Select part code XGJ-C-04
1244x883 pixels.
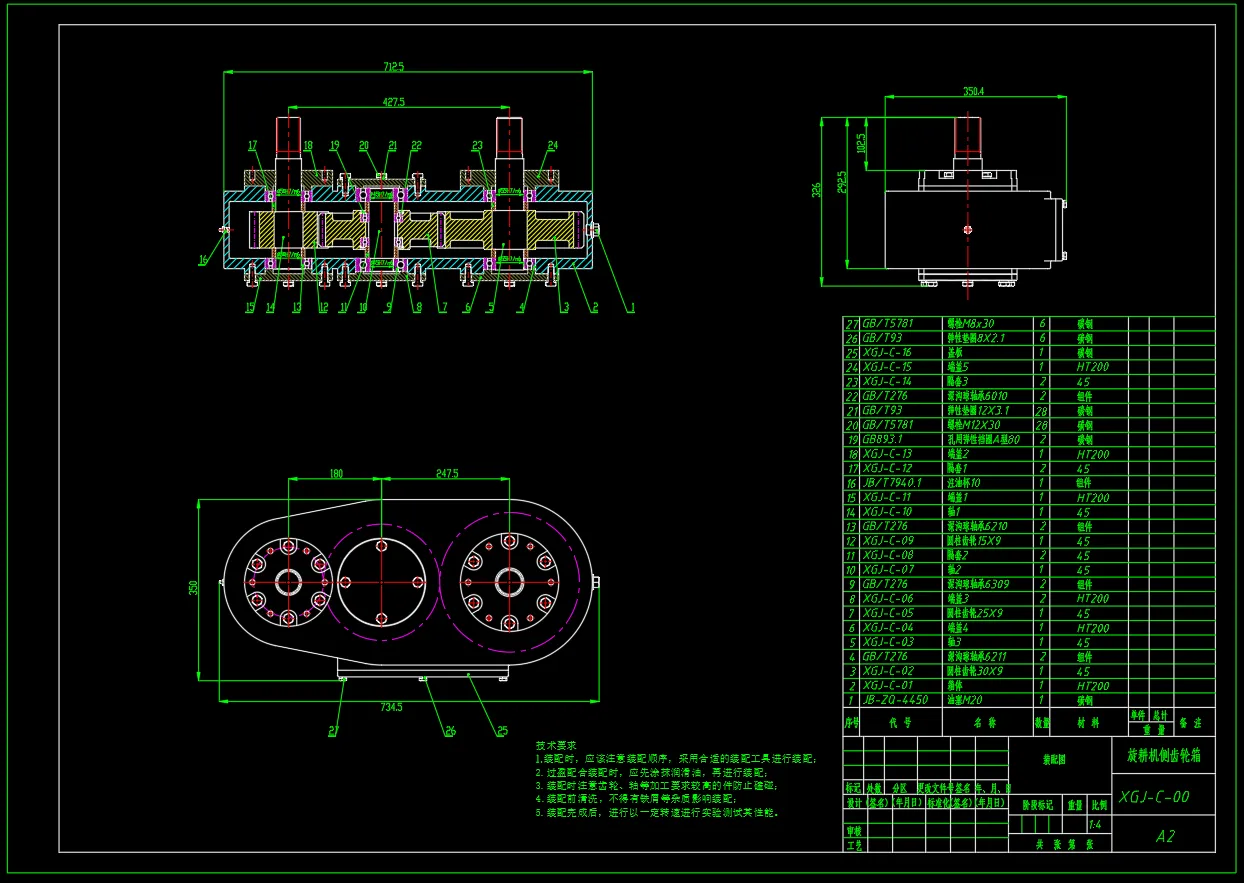887,628
